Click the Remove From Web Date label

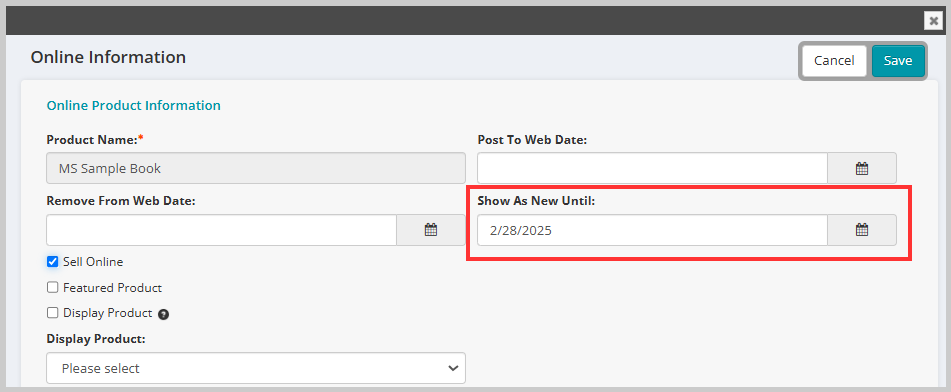pyautogui.click(x=121, y=201)
